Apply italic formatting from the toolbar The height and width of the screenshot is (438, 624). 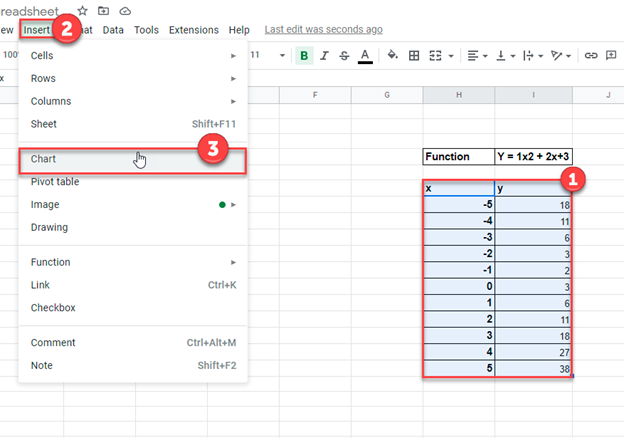(x=324, y=55)
